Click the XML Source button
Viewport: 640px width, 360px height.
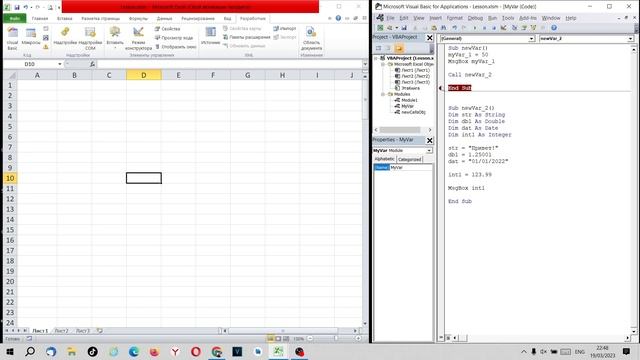[x=211, y=36]
